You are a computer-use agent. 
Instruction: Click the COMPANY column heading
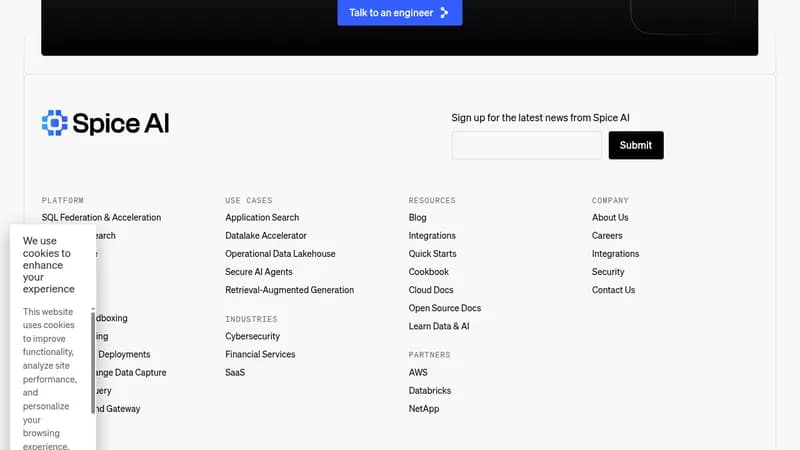610,201
